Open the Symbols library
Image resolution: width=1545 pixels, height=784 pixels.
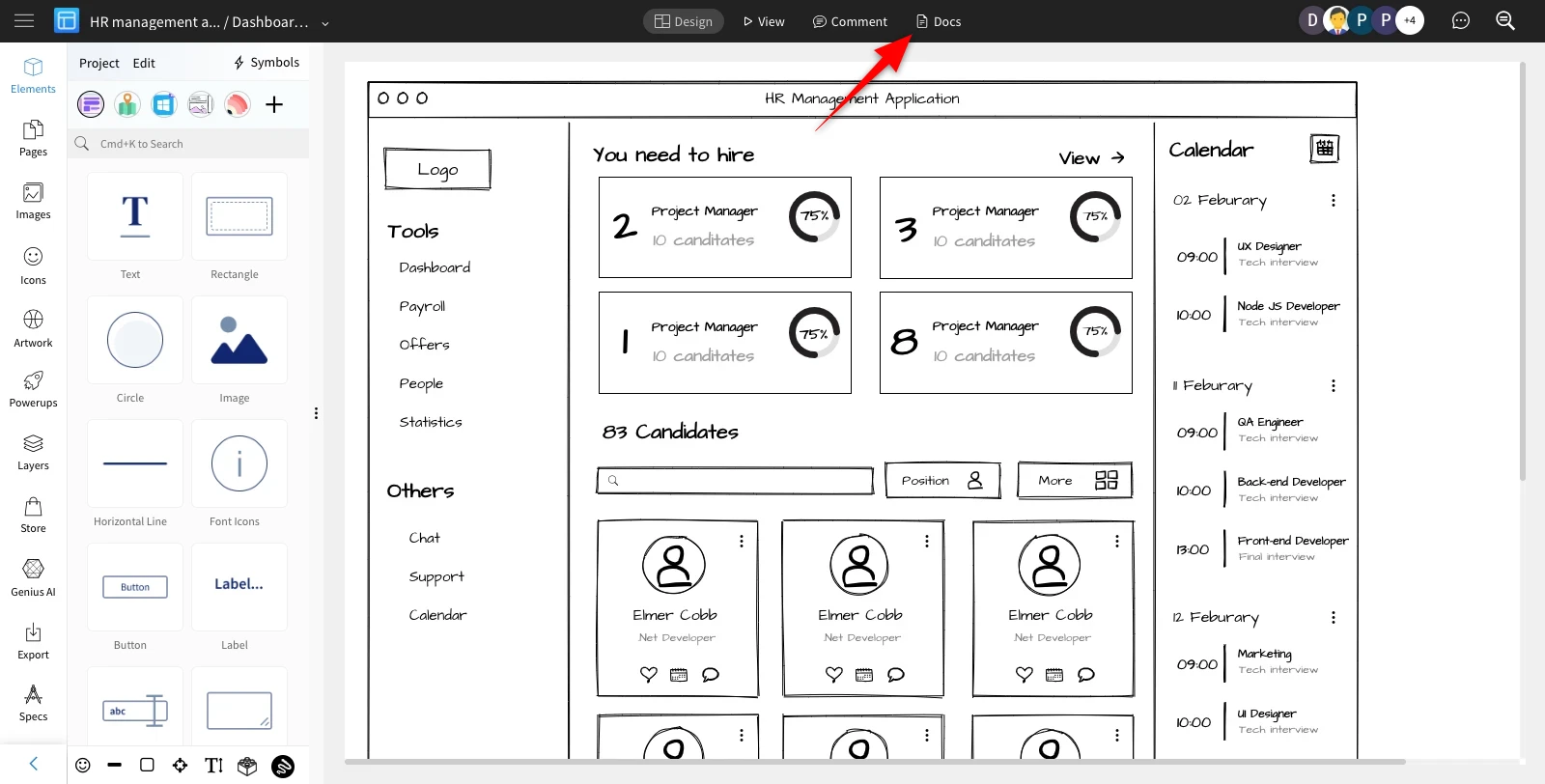(x=267, y=62)
